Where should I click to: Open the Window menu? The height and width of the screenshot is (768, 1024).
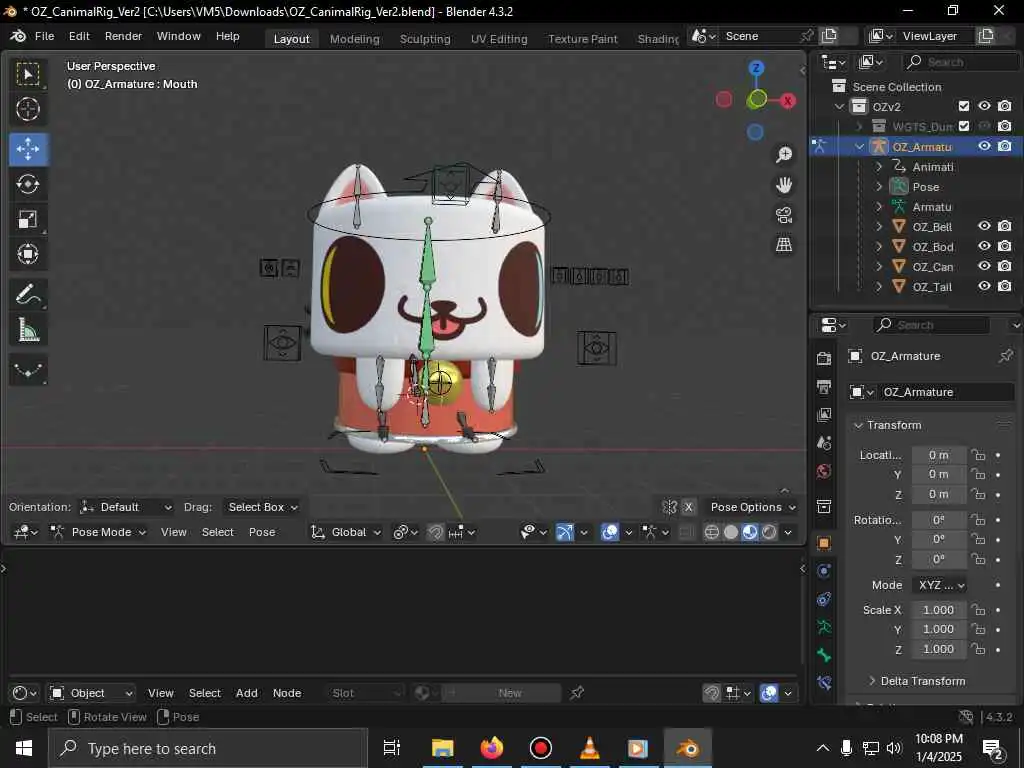[x=178, y=36]
